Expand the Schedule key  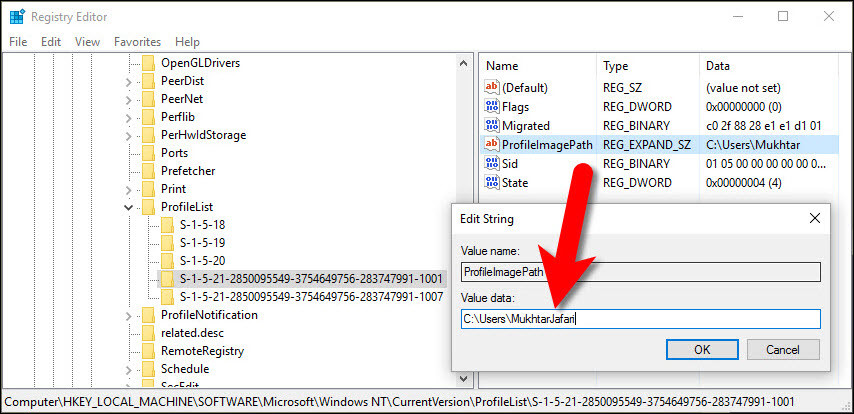tap(129, 370)
